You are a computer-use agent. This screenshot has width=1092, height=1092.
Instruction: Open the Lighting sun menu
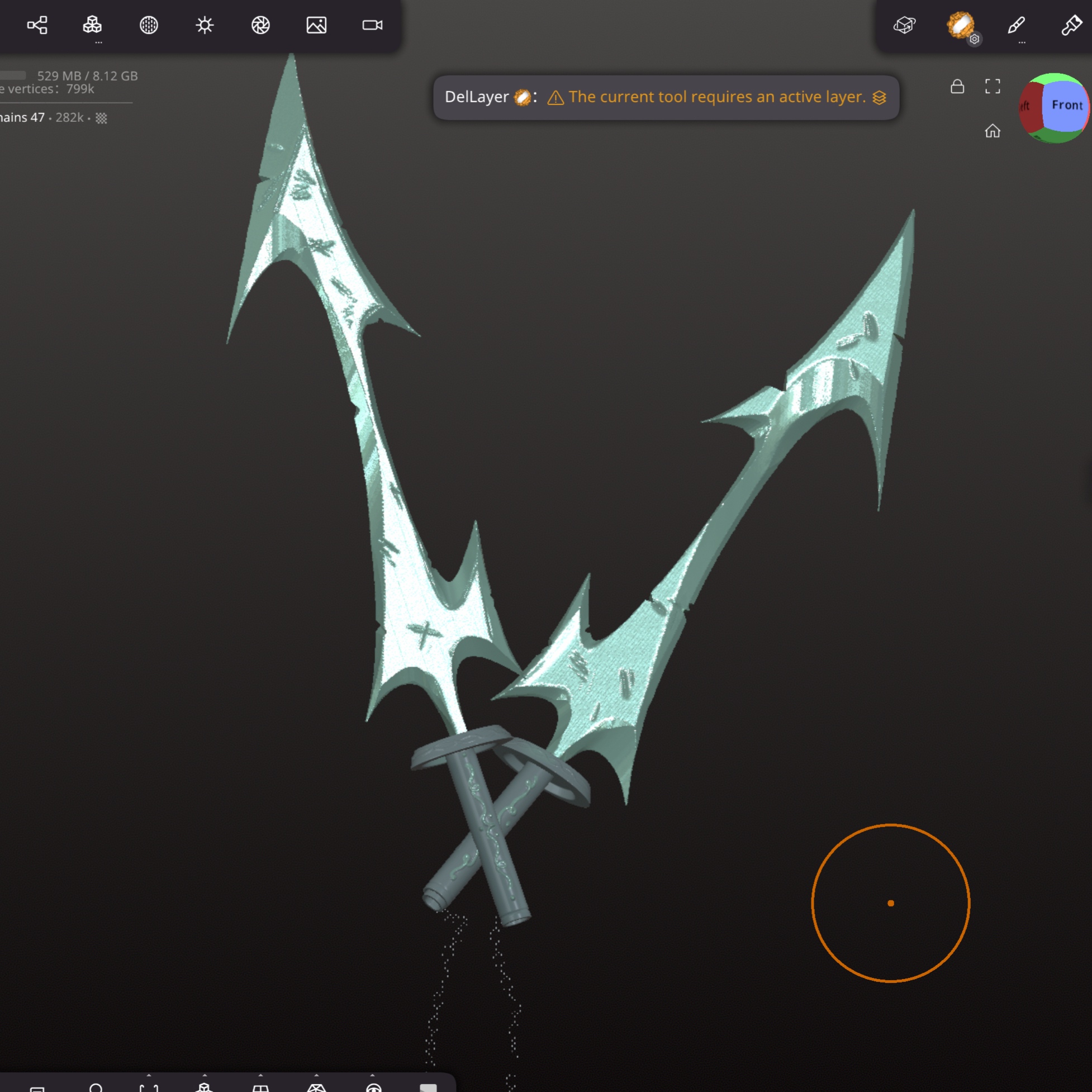pos(205,25)
